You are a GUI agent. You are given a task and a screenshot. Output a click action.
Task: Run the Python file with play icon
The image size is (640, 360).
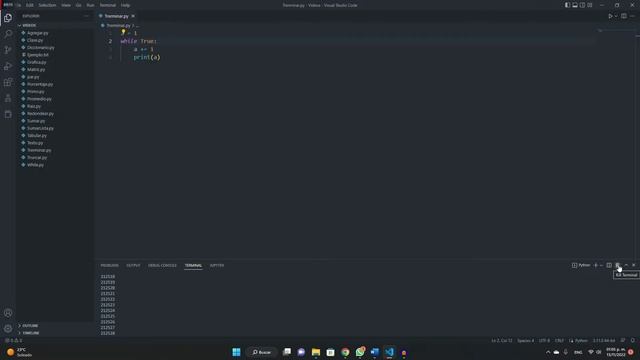click(610, 16)
